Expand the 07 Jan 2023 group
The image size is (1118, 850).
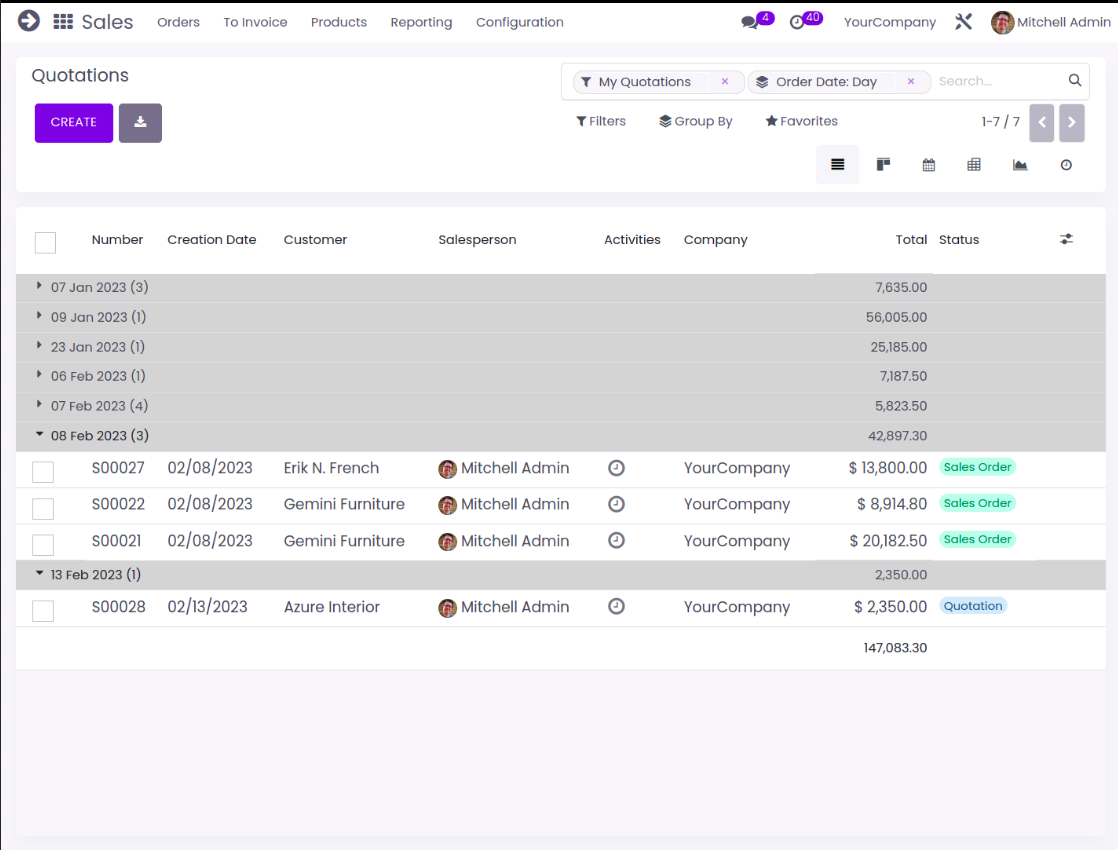pos(90,288)
